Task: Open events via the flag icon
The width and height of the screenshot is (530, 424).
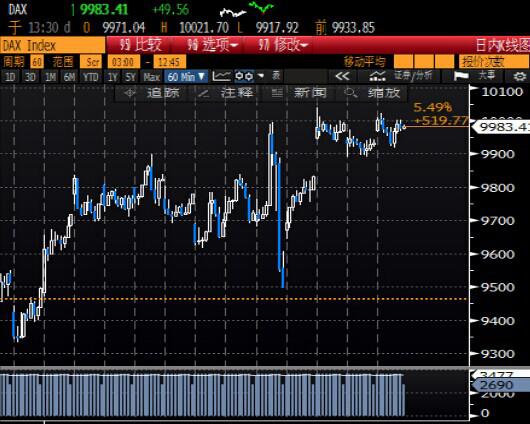Action: pyautogui.click(x=461, y=76)
